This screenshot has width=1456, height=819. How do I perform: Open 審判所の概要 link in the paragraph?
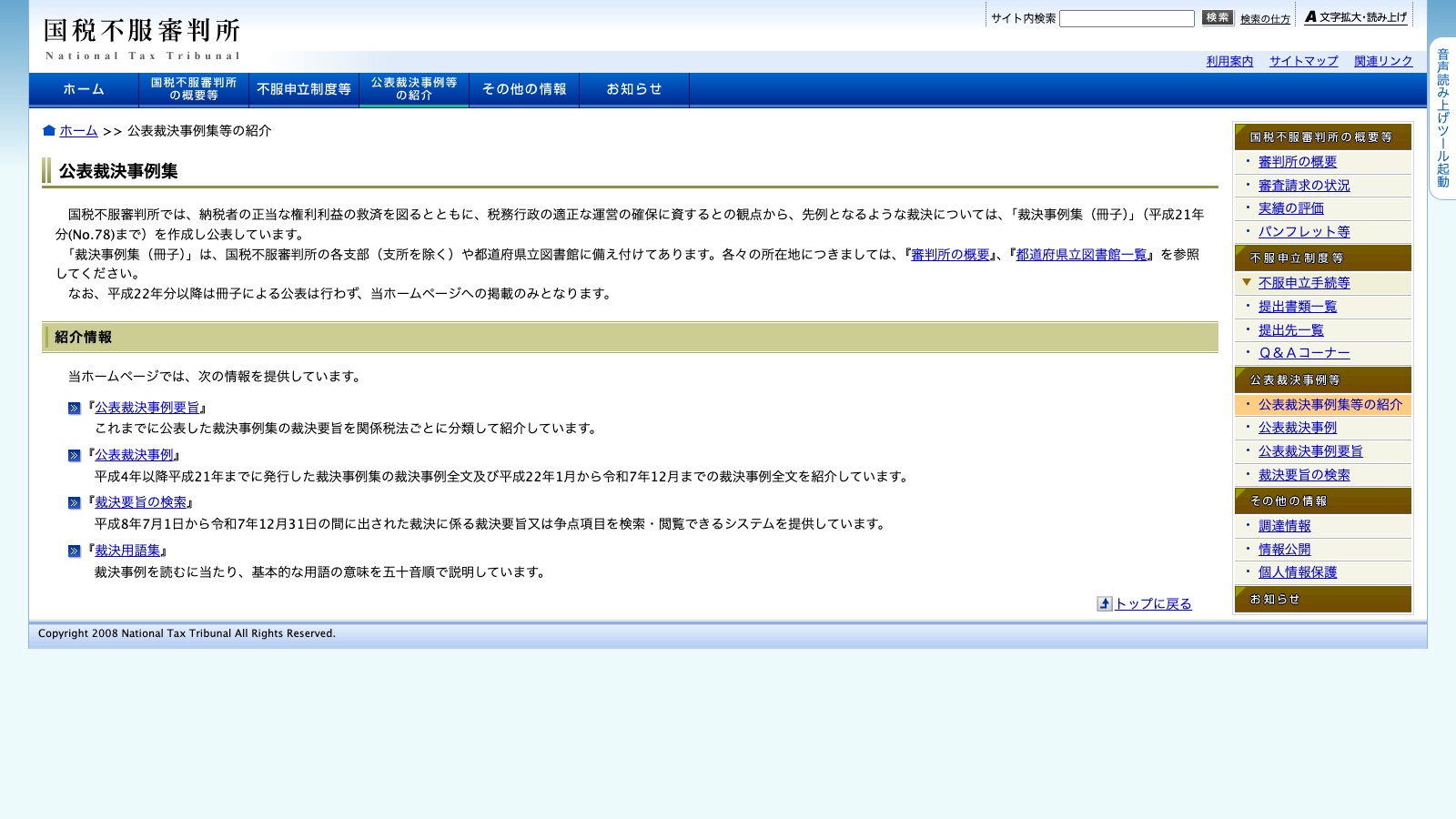950,255
